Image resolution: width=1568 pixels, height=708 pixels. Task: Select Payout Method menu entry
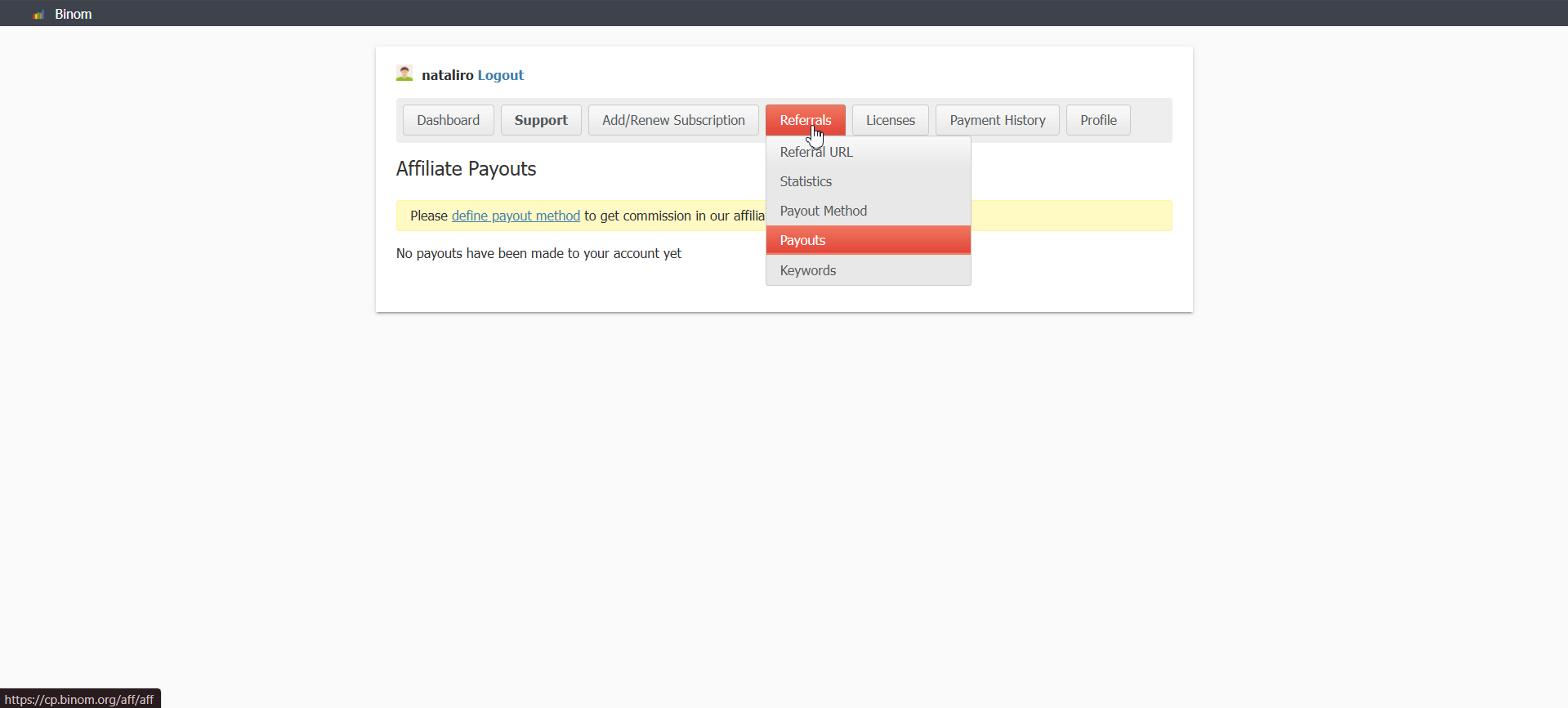pos(823,211)
